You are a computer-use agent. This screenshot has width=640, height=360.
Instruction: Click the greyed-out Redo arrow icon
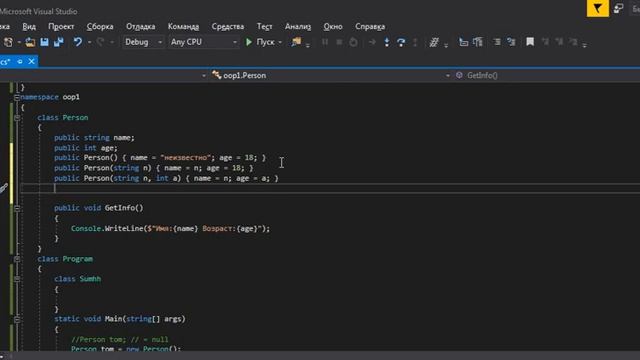[x=100, y=42]
